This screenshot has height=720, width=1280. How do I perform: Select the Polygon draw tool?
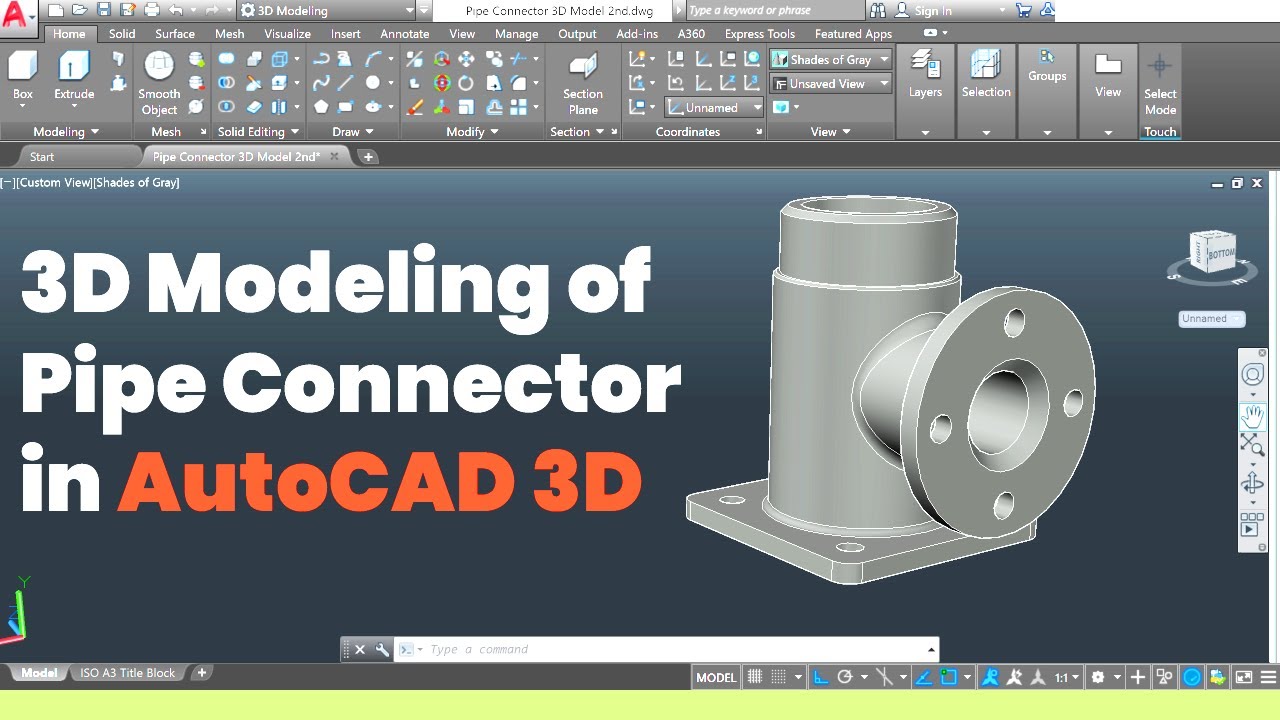[321, 107]
